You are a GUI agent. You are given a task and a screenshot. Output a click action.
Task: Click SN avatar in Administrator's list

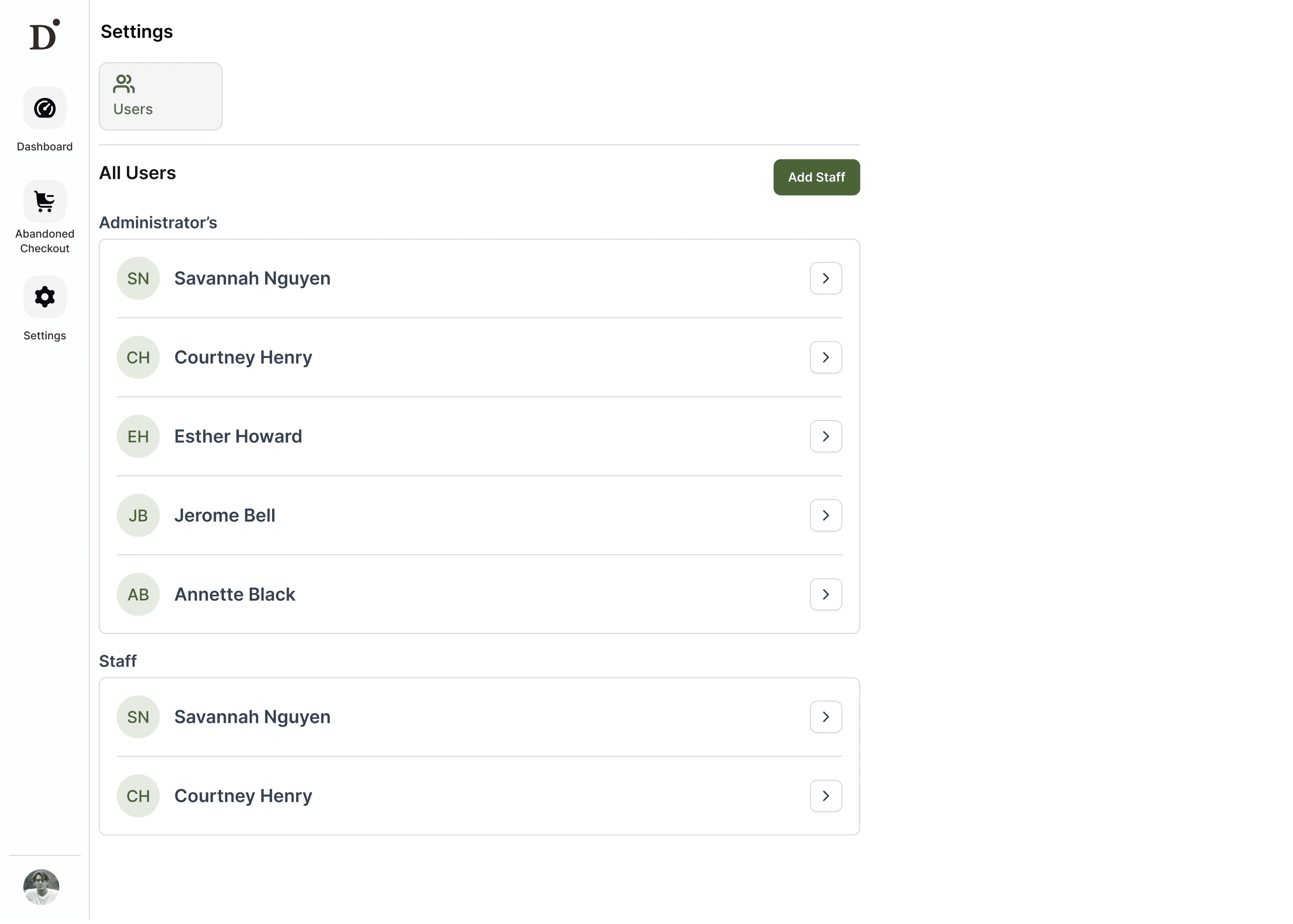(138, 279)
